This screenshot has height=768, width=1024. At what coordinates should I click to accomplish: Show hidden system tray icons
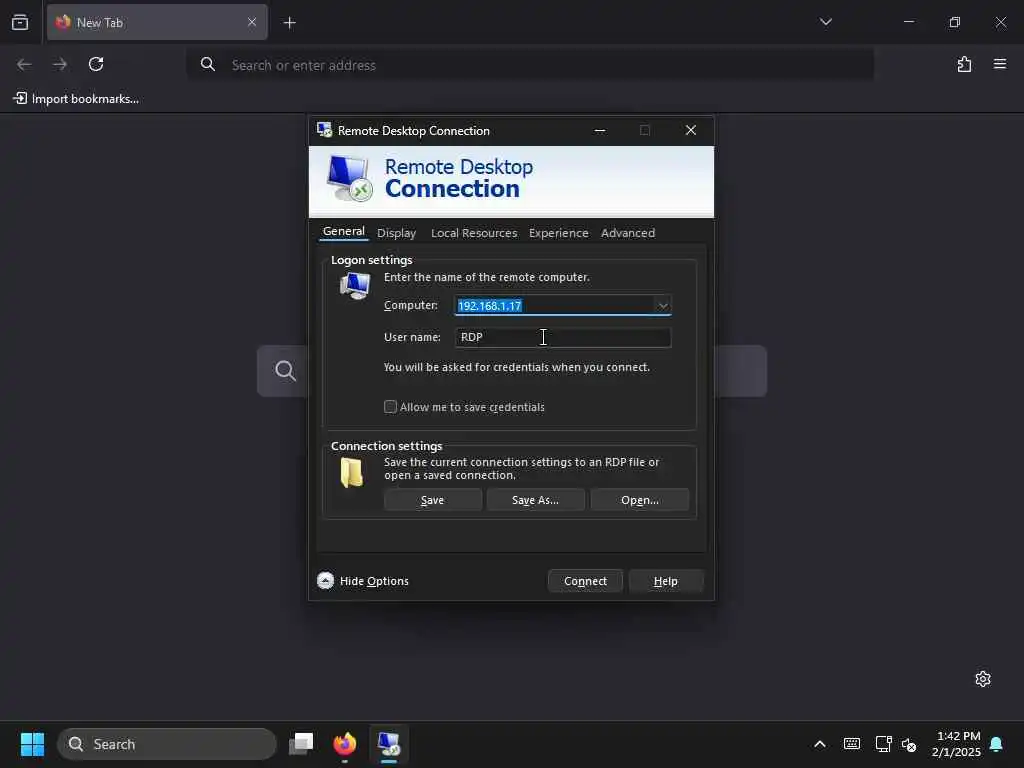click(x=820, y=744)
